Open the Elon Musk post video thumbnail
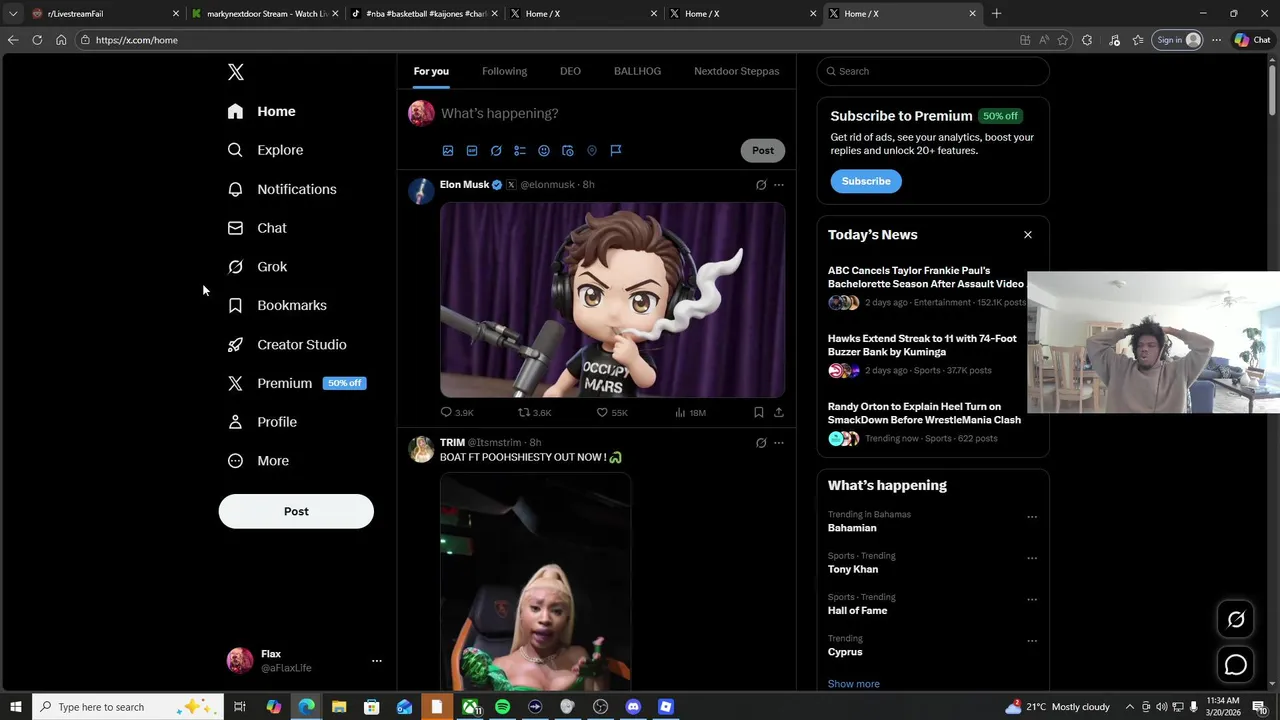 click(x=612, y=300)
